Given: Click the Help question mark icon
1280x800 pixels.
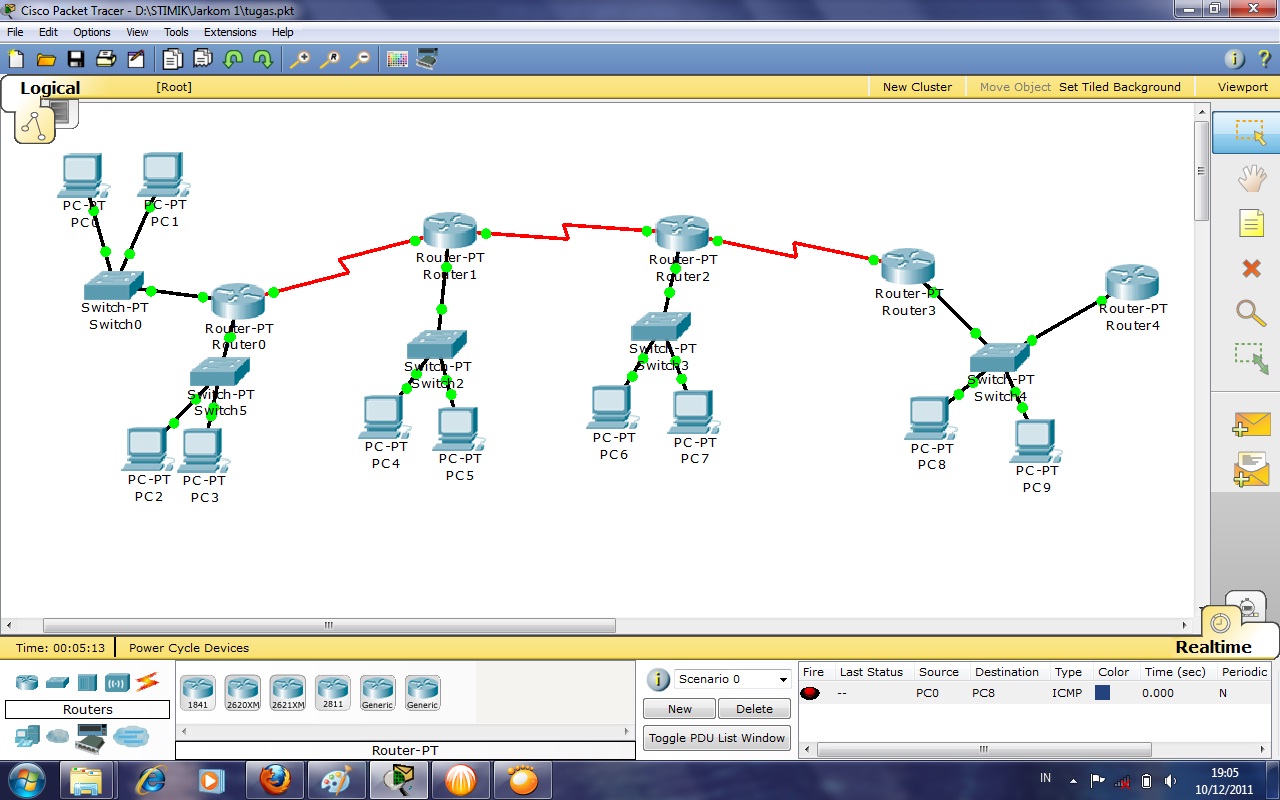Looking at the screenshot, I should point(1264,59).
